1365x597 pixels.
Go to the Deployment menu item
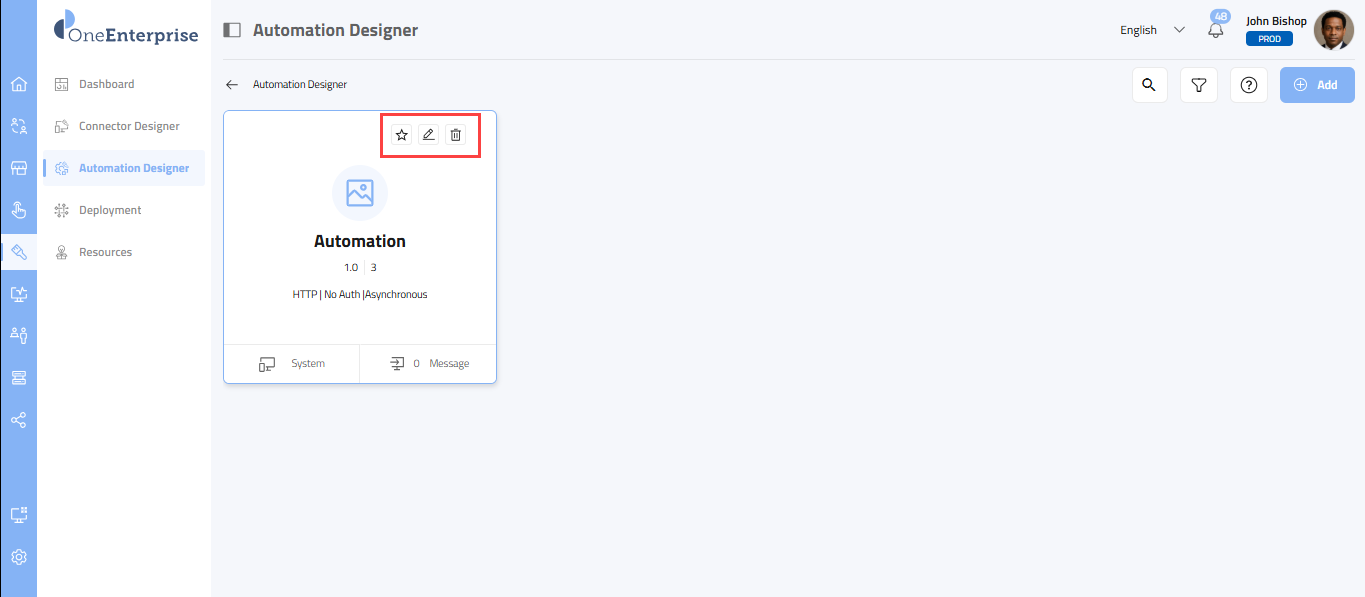tap(110, 210)
